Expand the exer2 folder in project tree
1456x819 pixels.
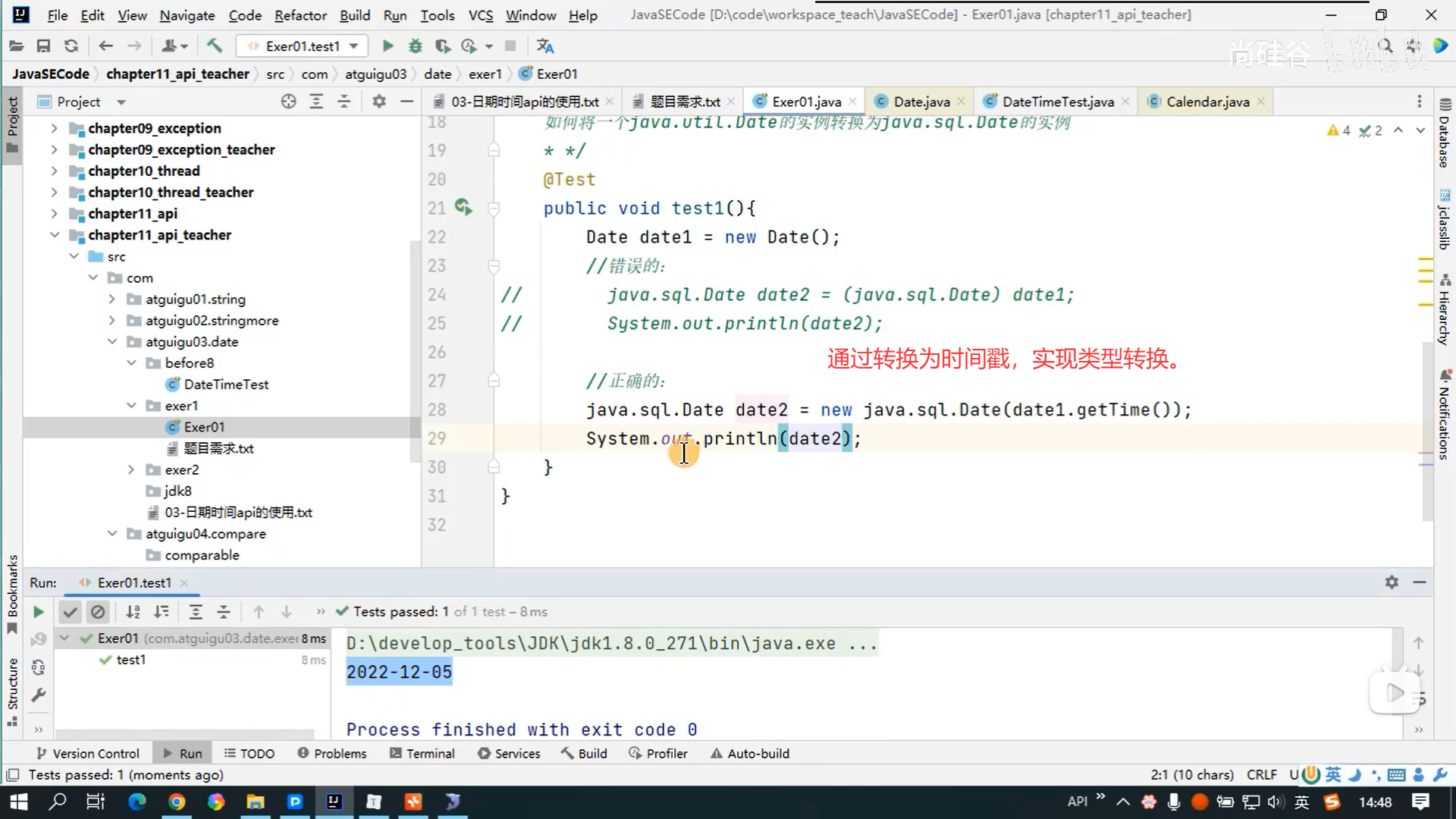click(130, 470)
